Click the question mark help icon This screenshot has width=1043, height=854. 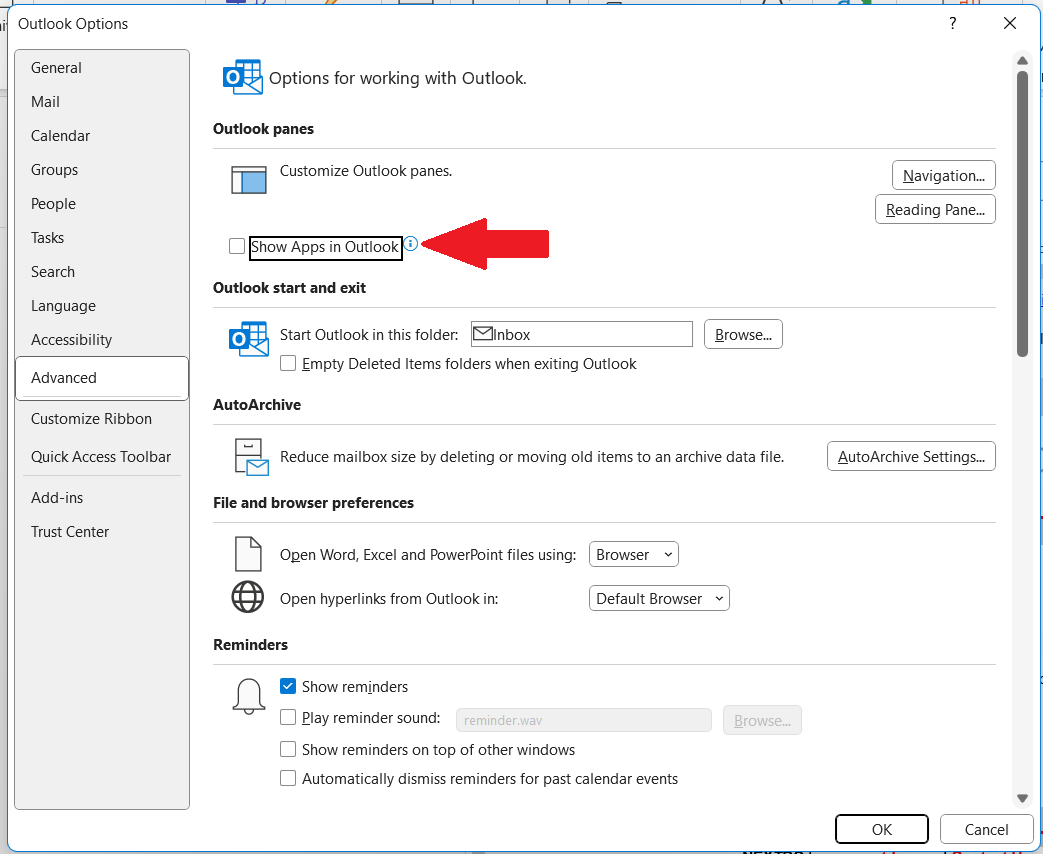tap(953, 23)
